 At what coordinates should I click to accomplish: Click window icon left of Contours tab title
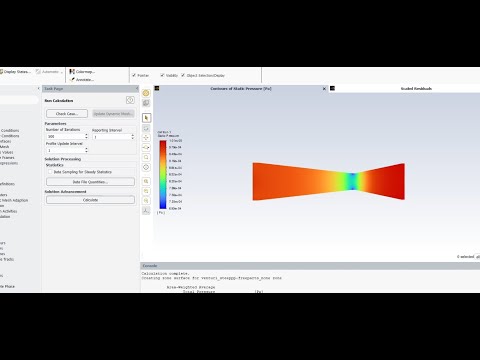[x=157, y=88]
